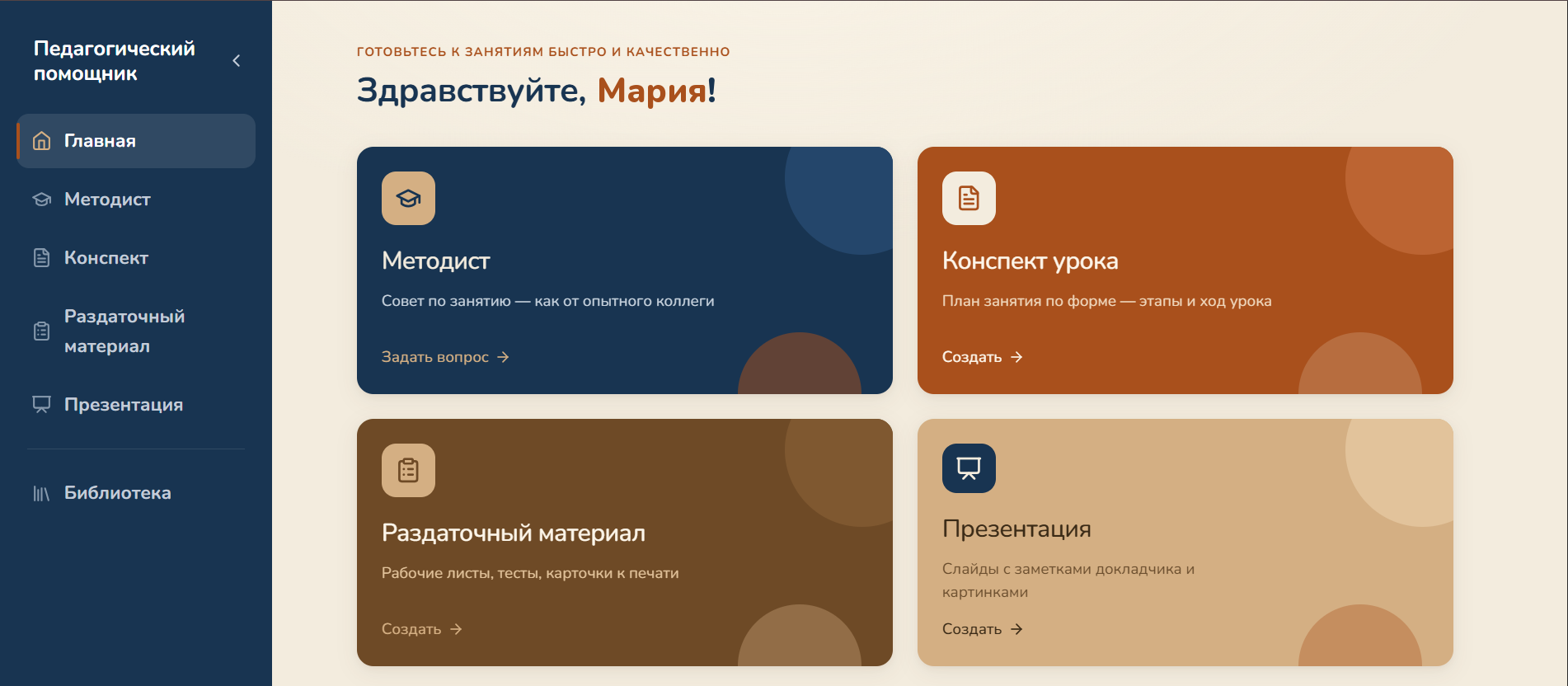This screenshot has width=1568, height=686.
Task: Click the Презентация card title
Action: point(1016,529)
